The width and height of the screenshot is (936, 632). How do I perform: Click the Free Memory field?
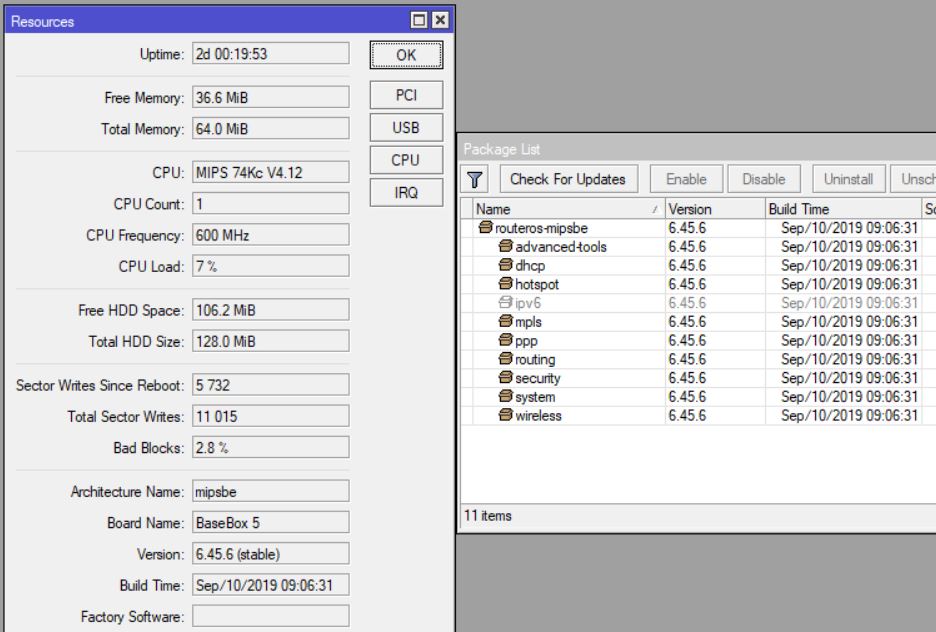point(270,97)
